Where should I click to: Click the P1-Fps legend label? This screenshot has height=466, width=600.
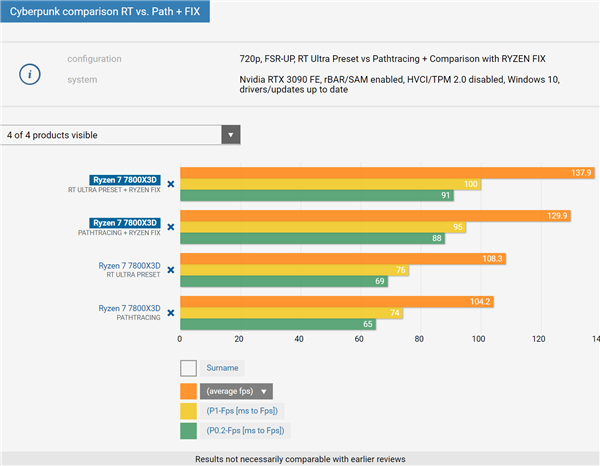pos(242,410)
